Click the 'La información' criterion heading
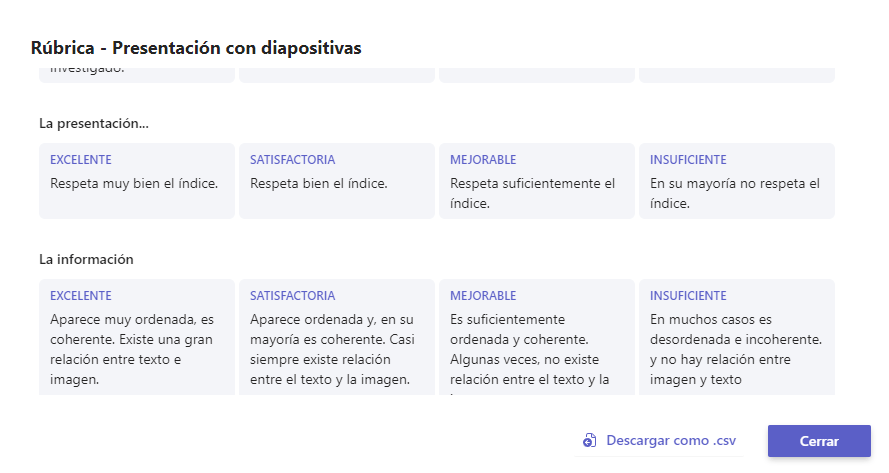 (86, 259)
